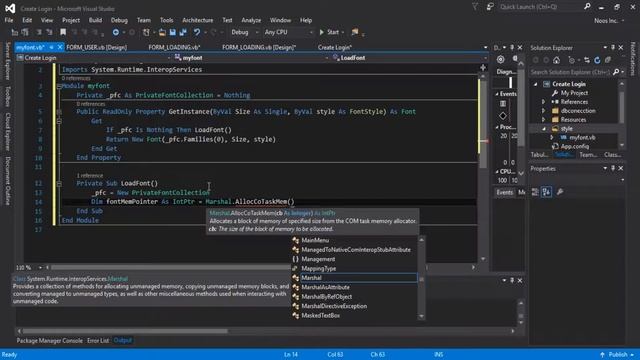Switch to Package Manager Console tab
This screenshot has width=640, height=360.
(49, 340)
